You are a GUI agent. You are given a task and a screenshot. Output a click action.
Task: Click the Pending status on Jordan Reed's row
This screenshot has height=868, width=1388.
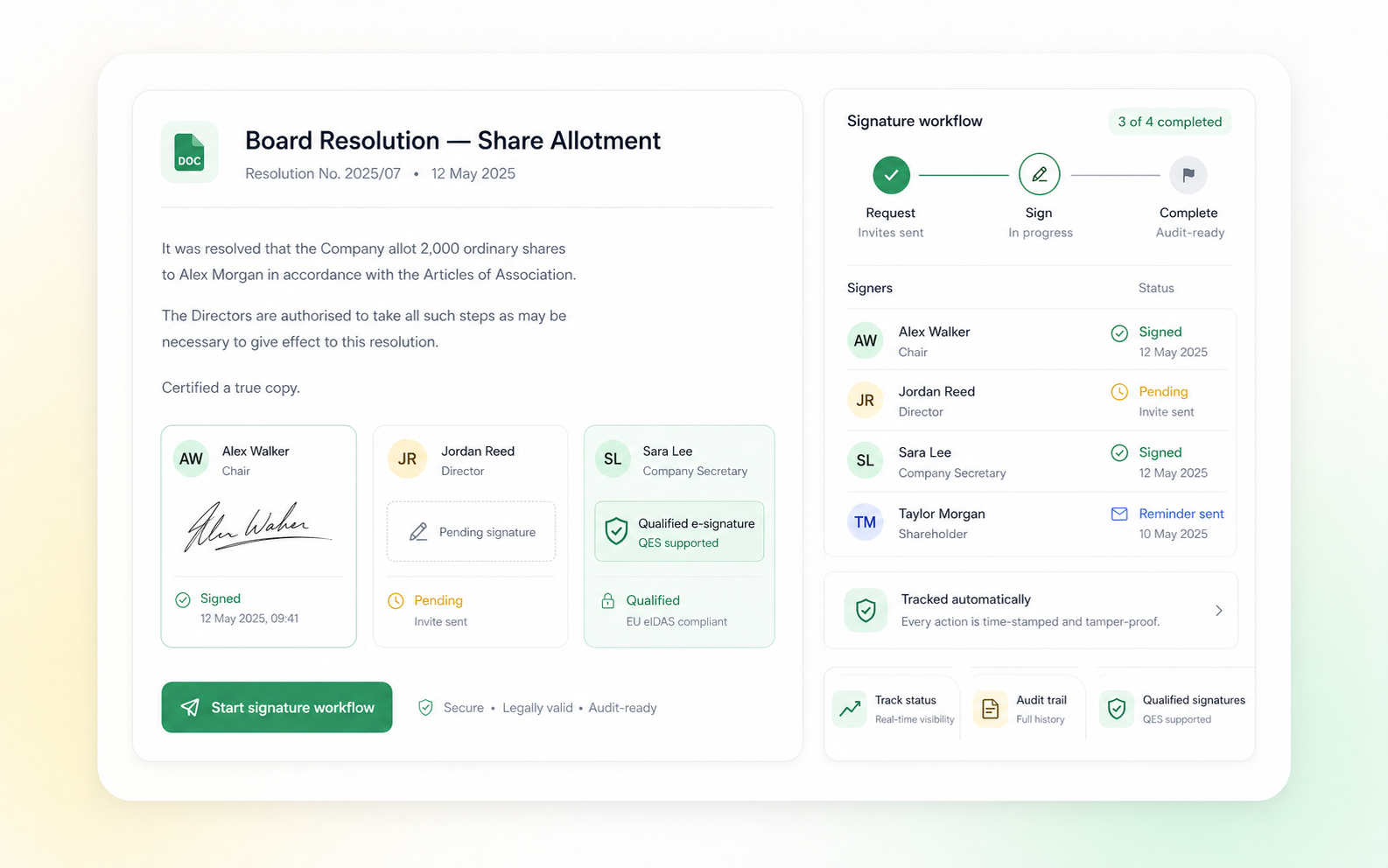pyautogui.click(x=1163, y=391)
